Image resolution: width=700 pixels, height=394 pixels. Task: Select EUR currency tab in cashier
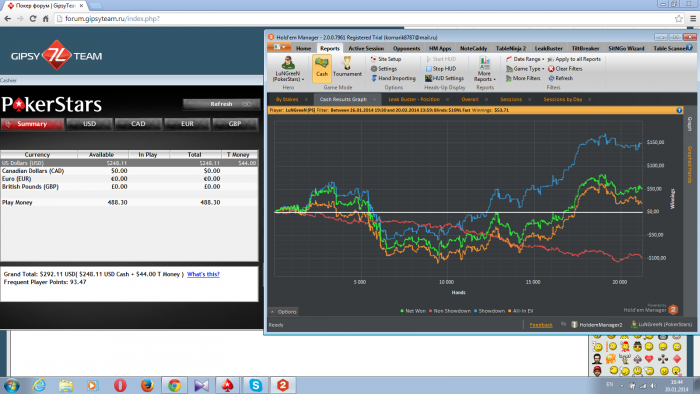187,124
